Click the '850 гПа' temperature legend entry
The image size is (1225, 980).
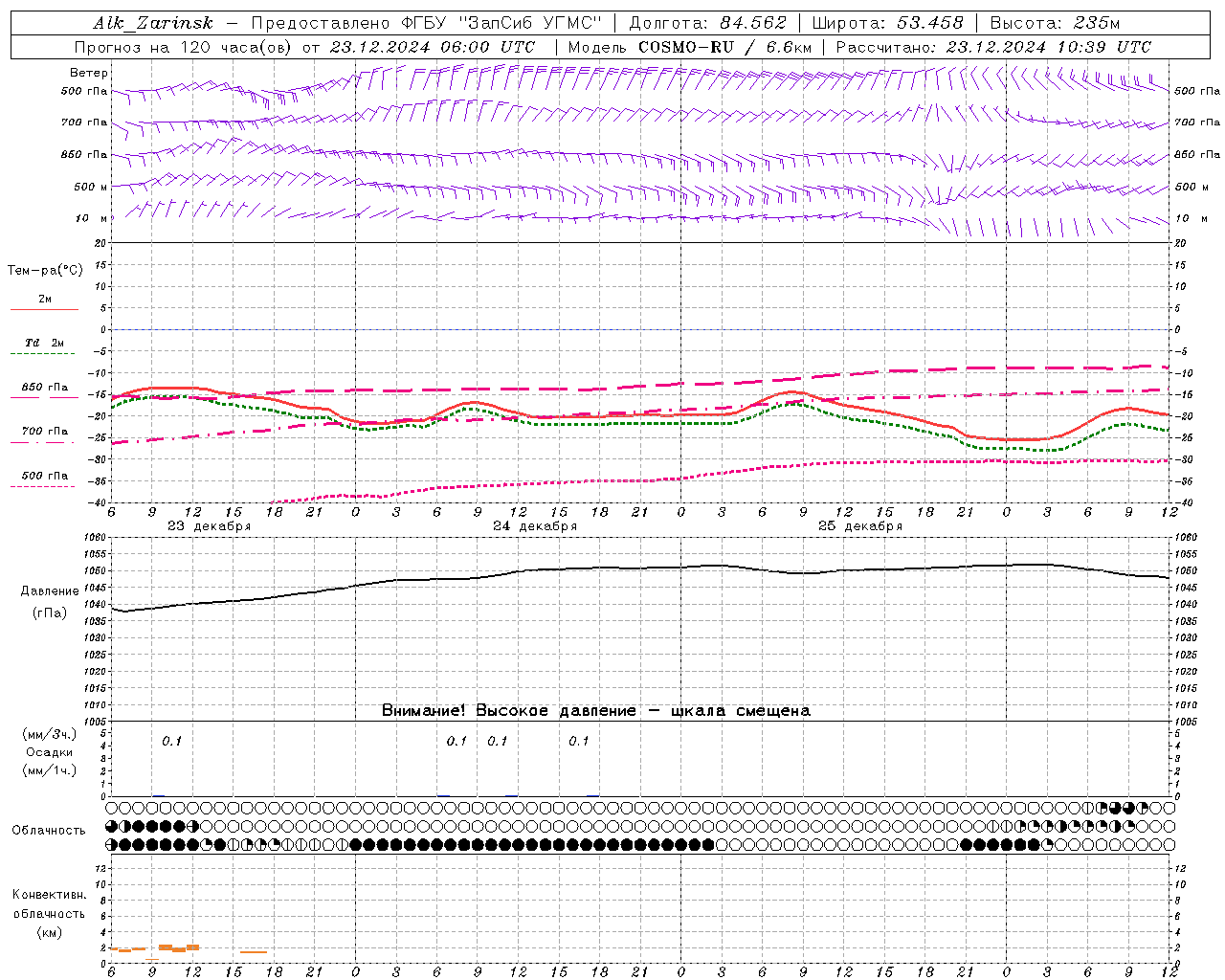coord(44,388)
